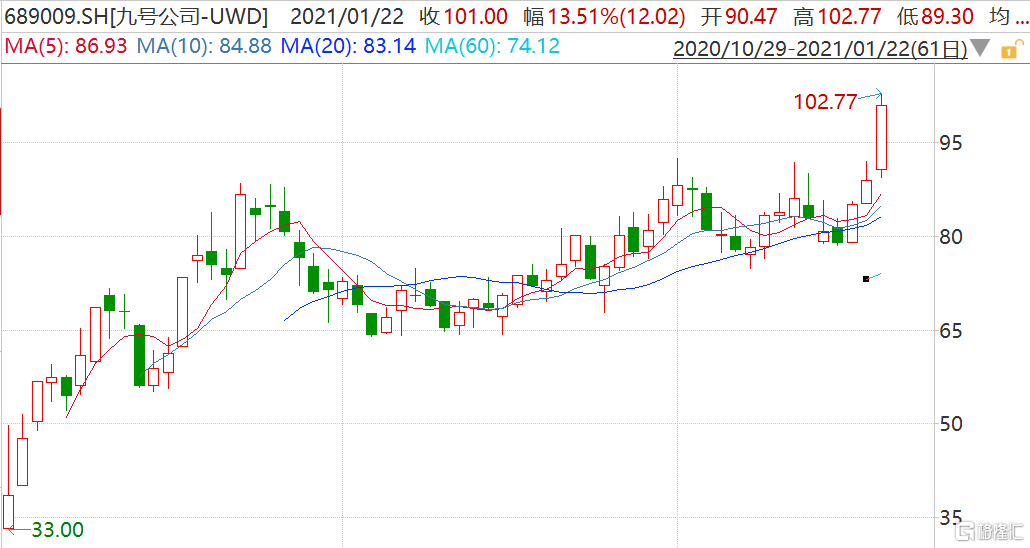Click the date 2021/01/22 in header
The image size is (1030, 548).
coord(347,16)
